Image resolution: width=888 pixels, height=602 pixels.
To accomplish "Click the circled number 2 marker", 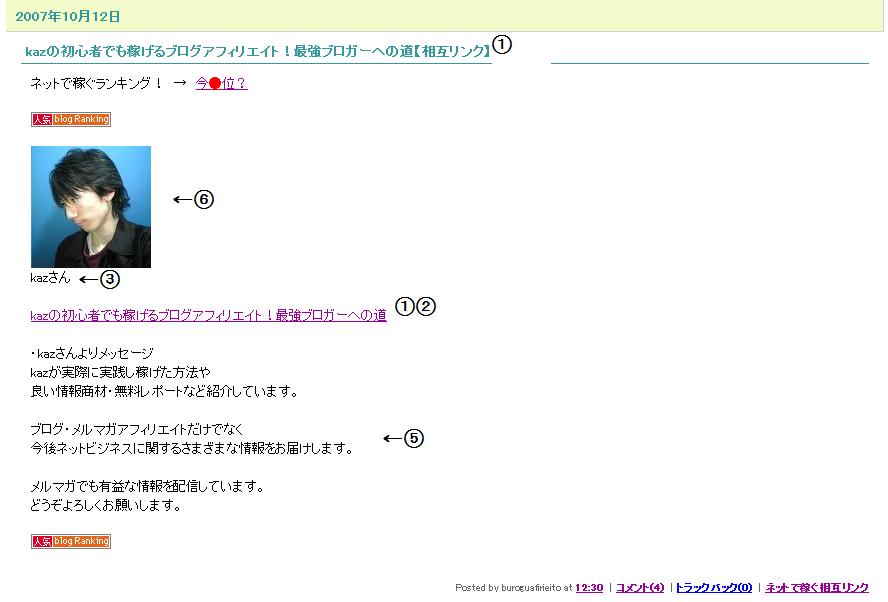I will (x=426, y=306).
